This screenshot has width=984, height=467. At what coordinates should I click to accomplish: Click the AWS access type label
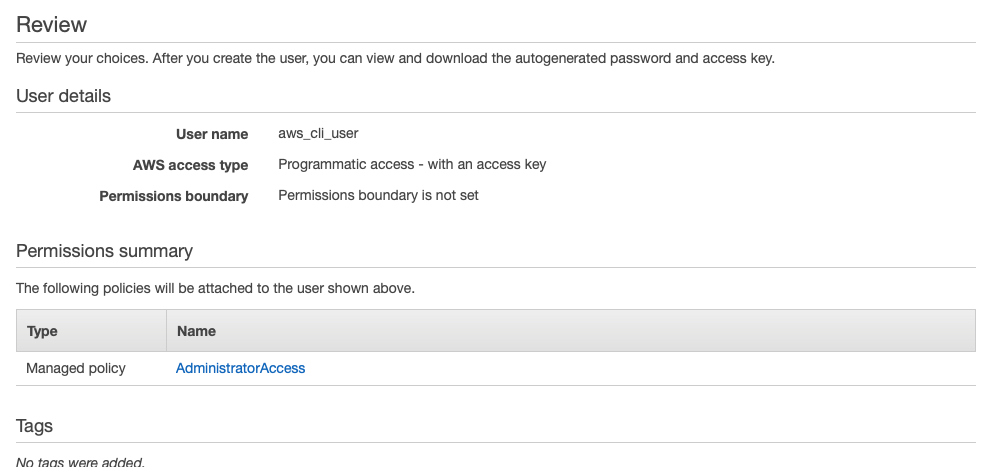[190, 165]
